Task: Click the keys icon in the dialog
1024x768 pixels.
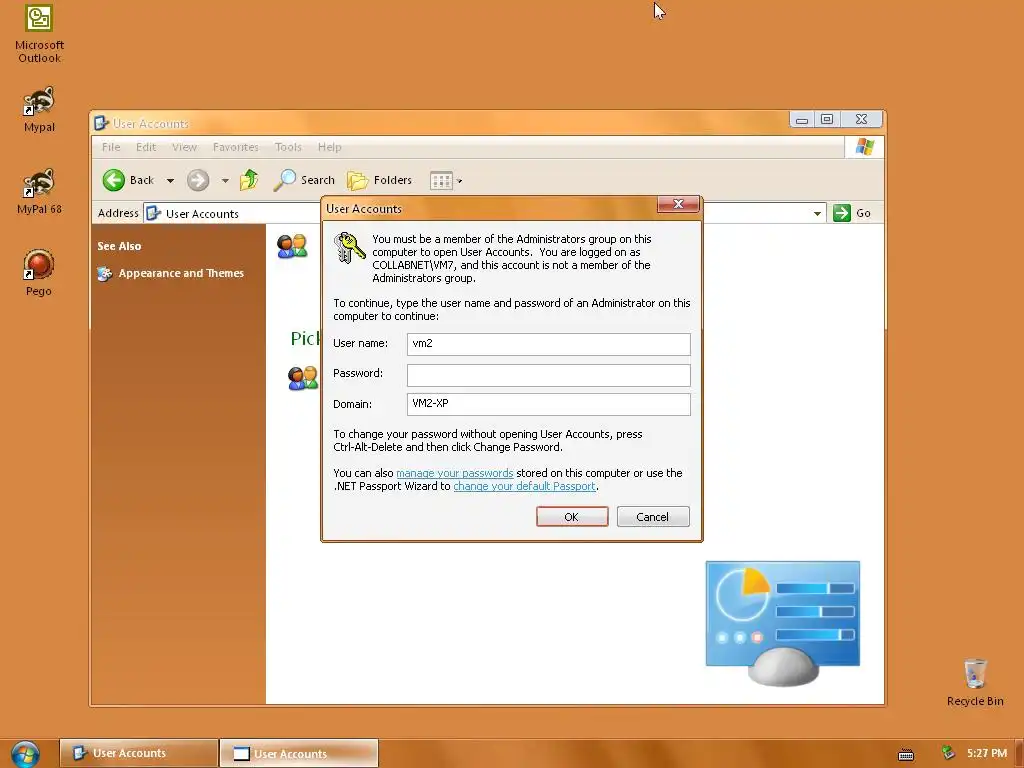Action: click(x=349, y=248)
